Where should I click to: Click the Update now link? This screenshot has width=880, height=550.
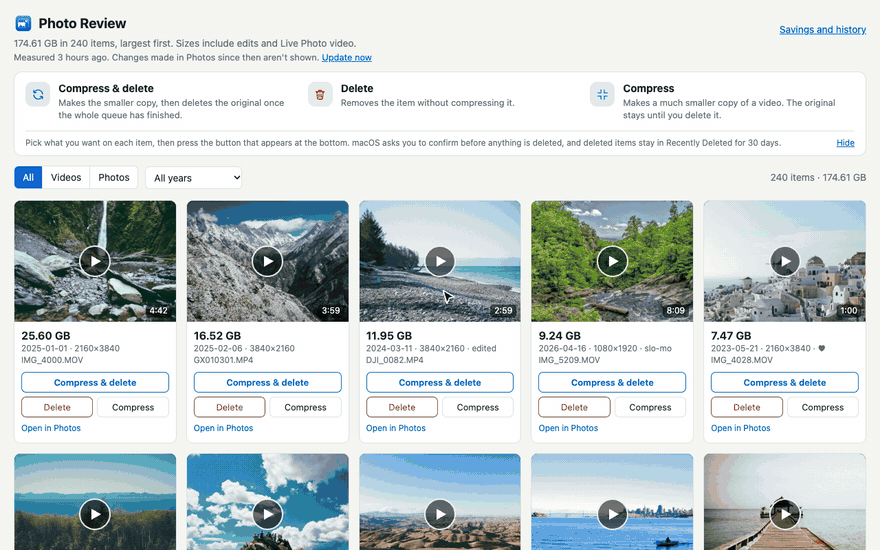[x=346, y=58]
